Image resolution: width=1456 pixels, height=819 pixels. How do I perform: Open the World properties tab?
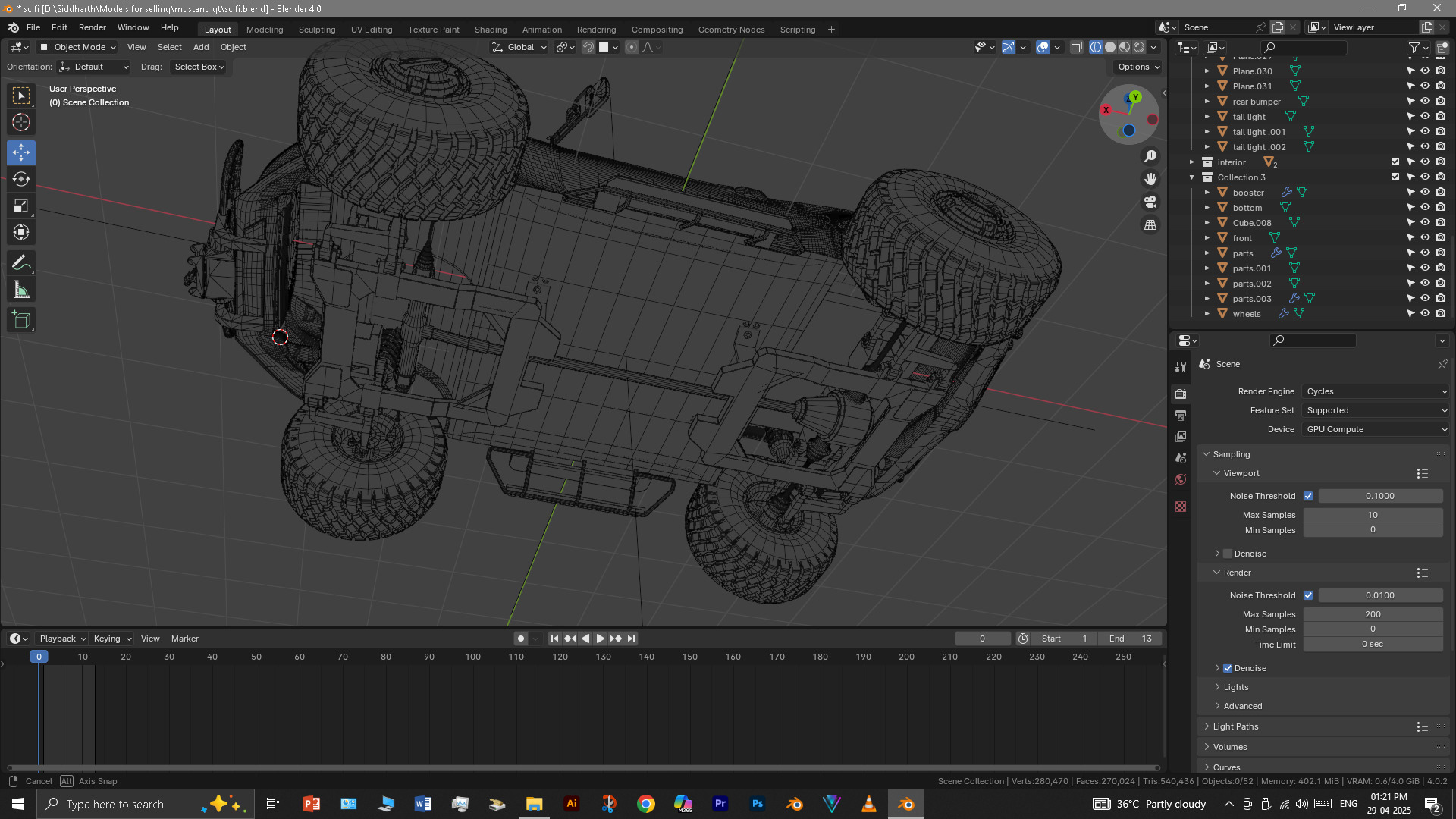coord(1181,479)
